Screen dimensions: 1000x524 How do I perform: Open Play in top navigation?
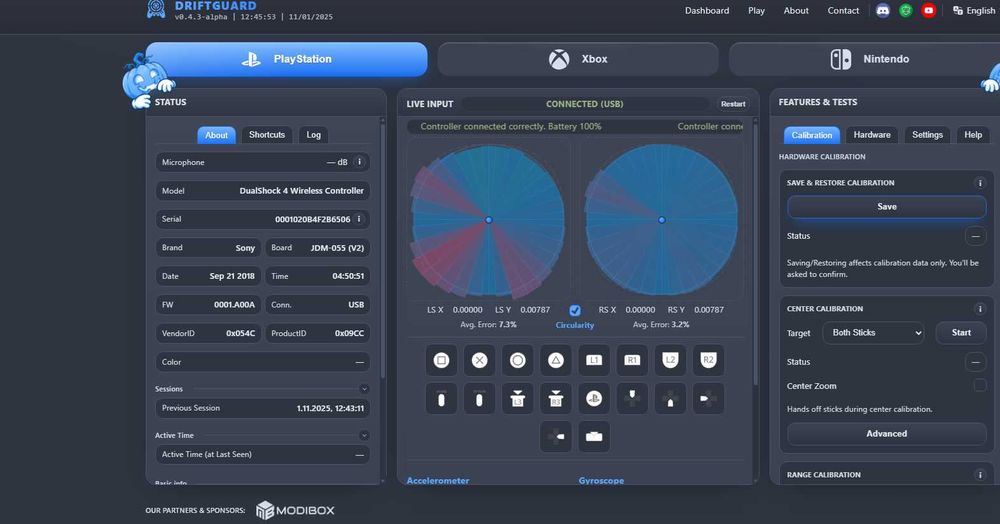756,10
